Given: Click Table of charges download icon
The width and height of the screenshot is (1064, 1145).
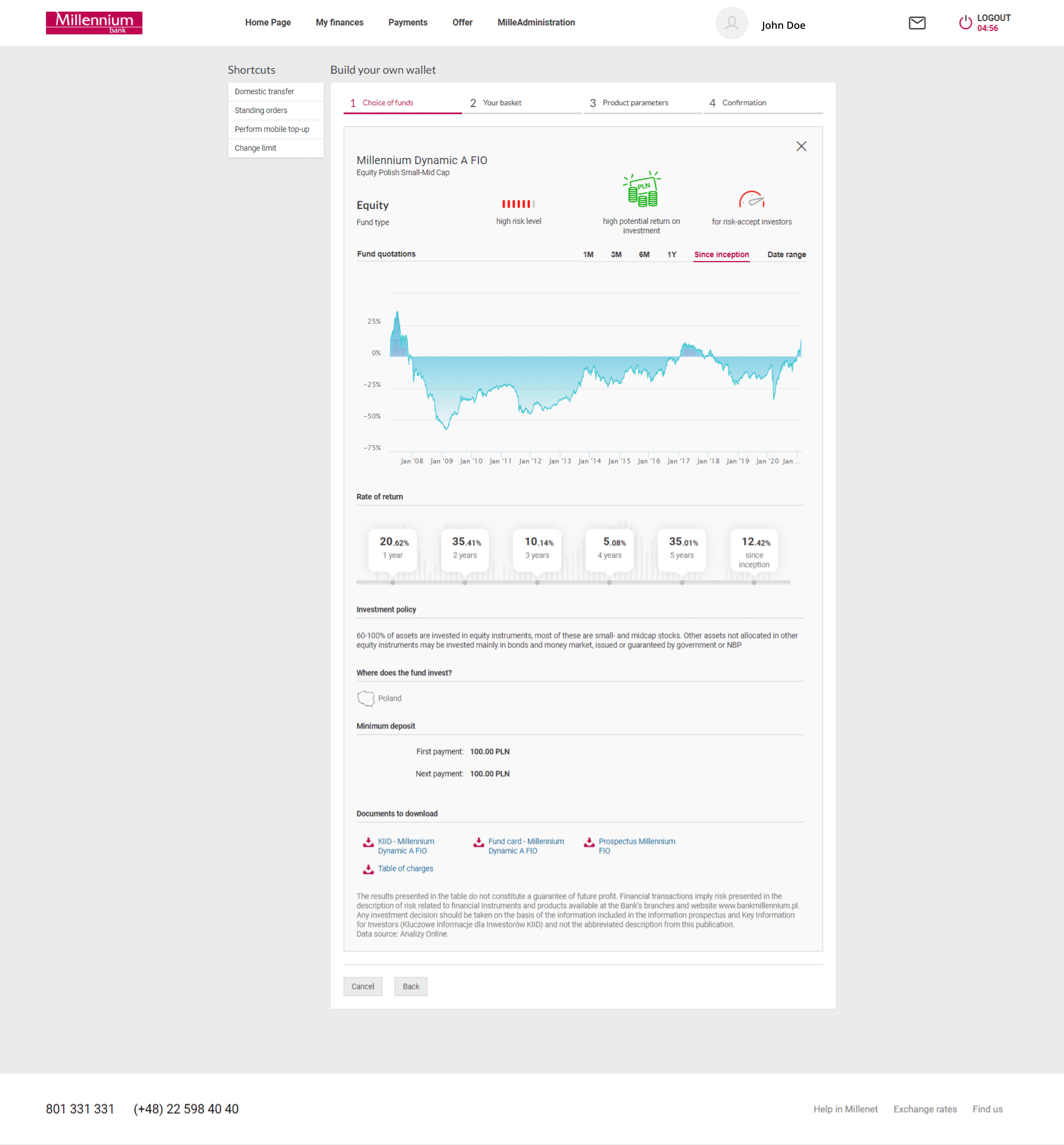Looking at the screenshot, I should [369, 869].
